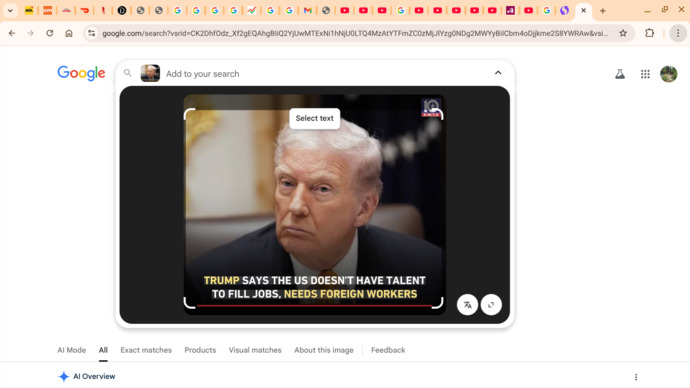Switch to the AOL tab
Image resolution: width=690 pixels, height=388 pixels.
point(29,11)
